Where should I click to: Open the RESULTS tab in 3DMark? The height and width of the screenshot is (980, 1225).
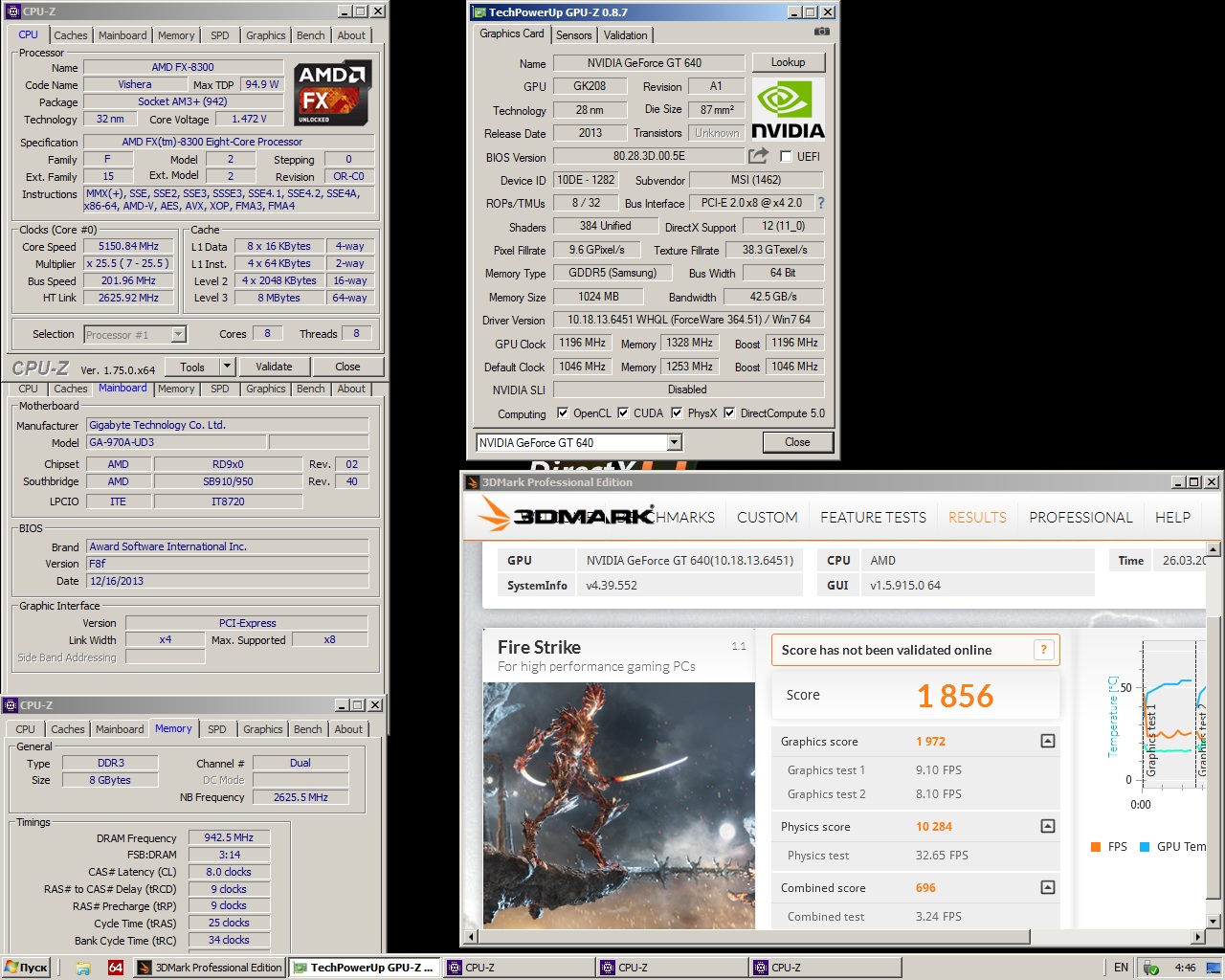[x=977, y=517]
